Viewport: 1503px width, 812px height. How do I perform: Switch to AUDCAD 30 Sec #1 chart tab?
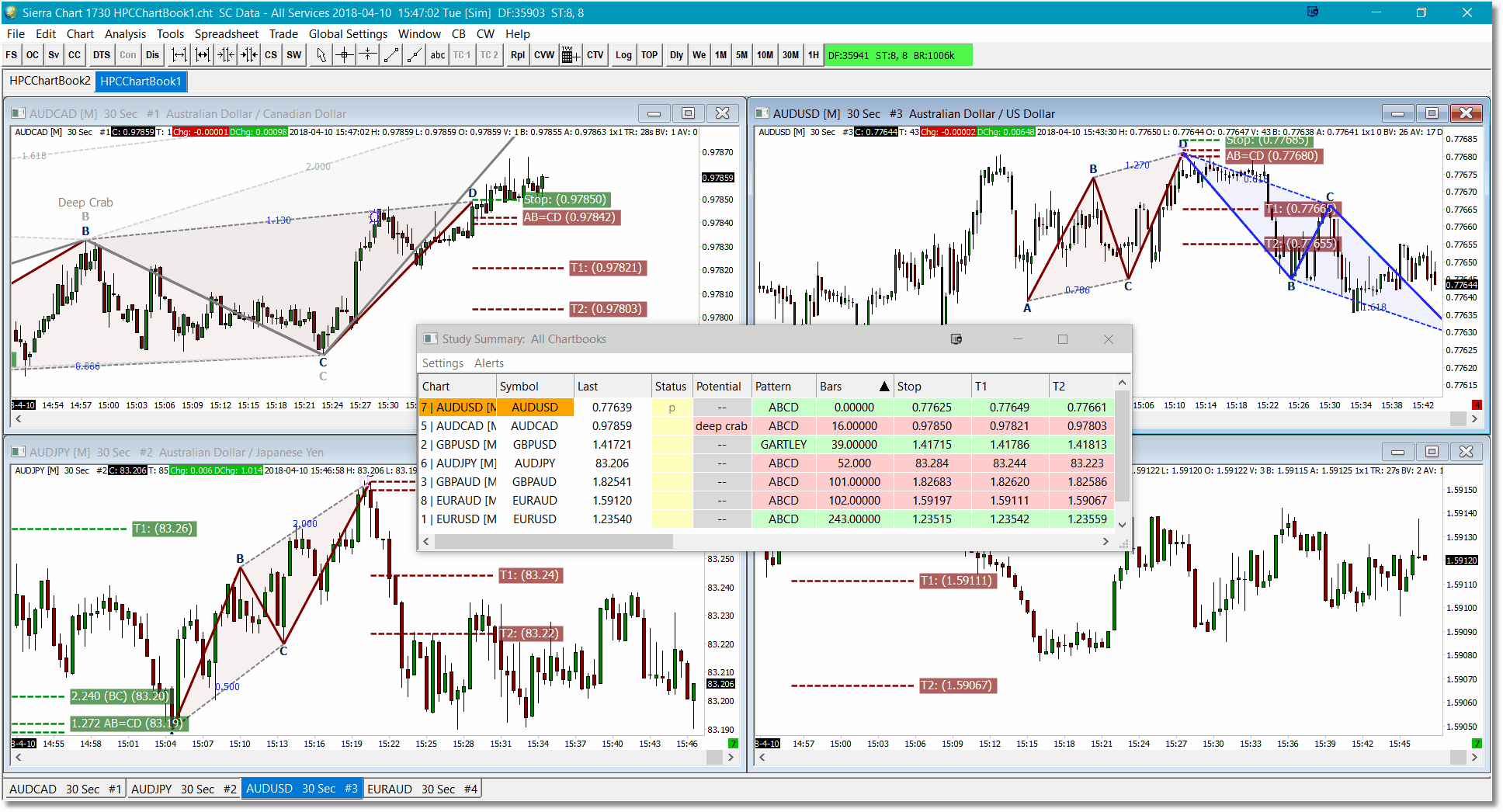[65, 789]
